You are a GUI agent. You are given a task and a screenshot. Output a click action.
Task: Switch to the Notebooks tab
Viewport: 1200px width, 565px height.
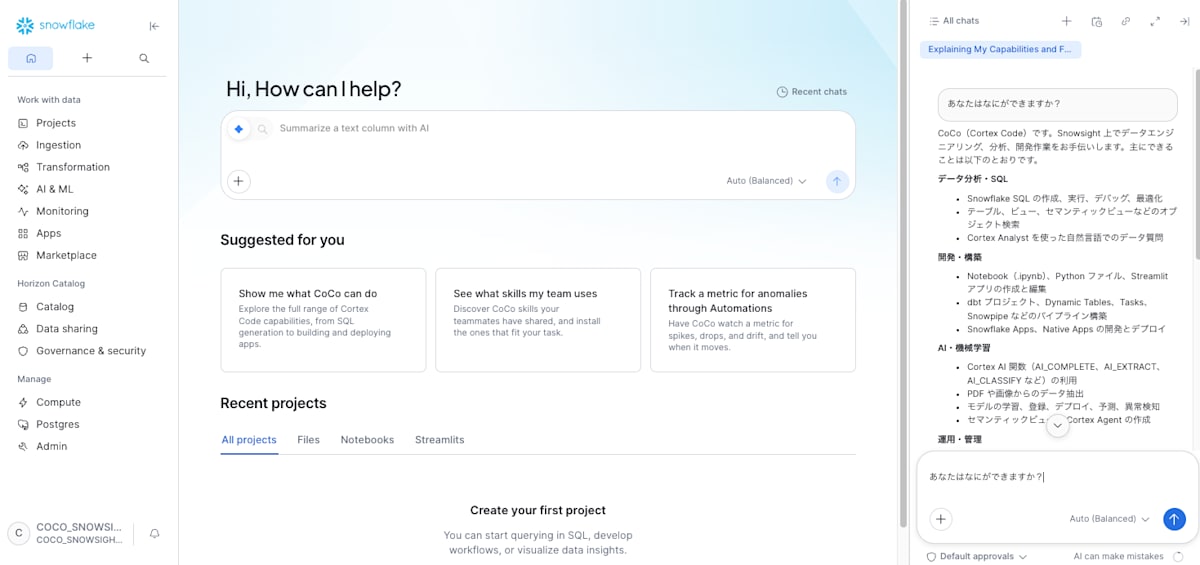367,440
